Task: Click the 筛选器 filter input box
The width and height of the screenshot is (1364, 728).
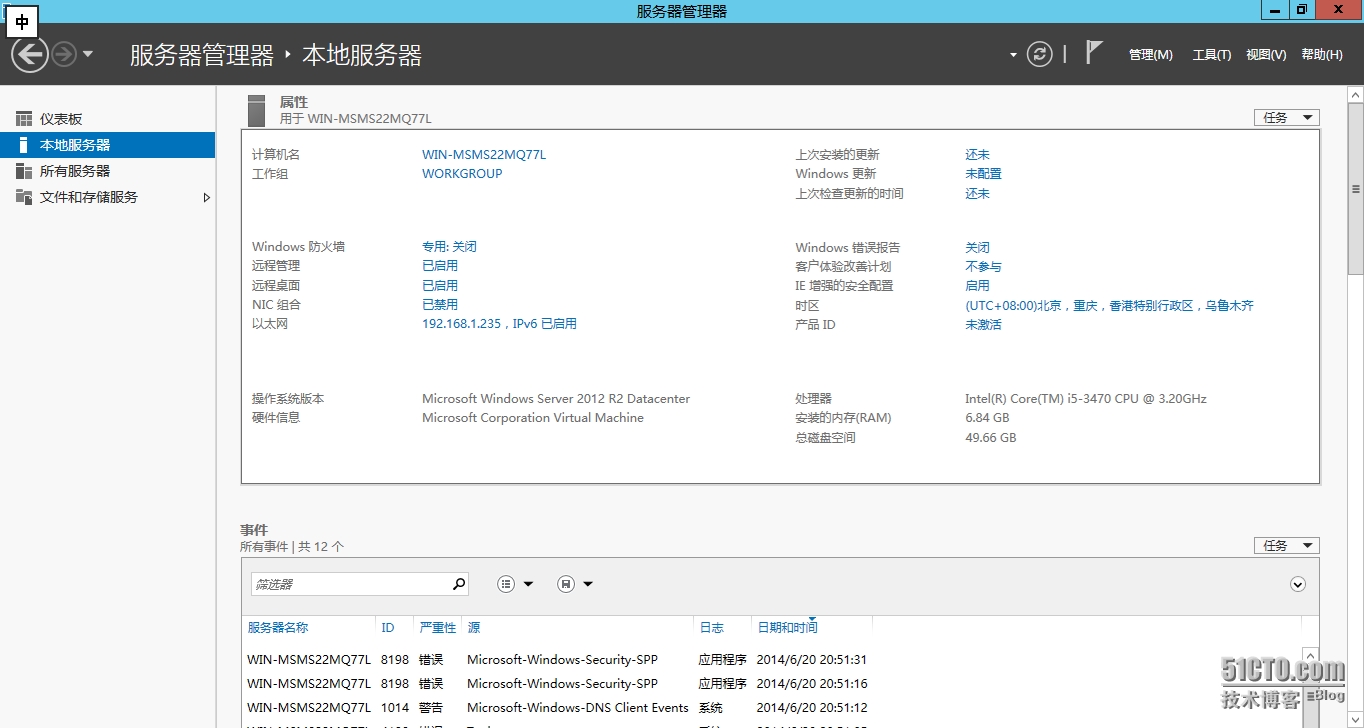Action: click(x=350, y=584)
